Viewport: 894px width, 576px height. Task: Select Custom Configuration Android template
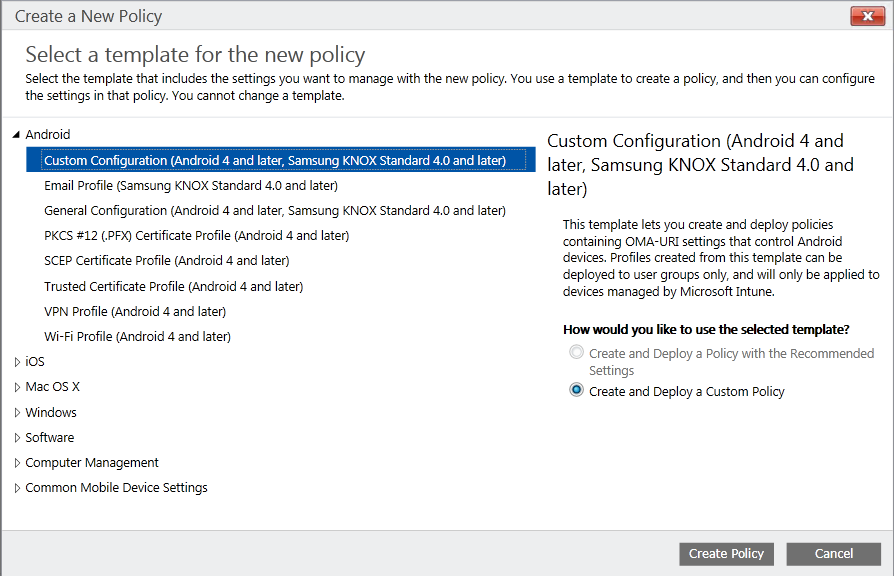(281, 160)
